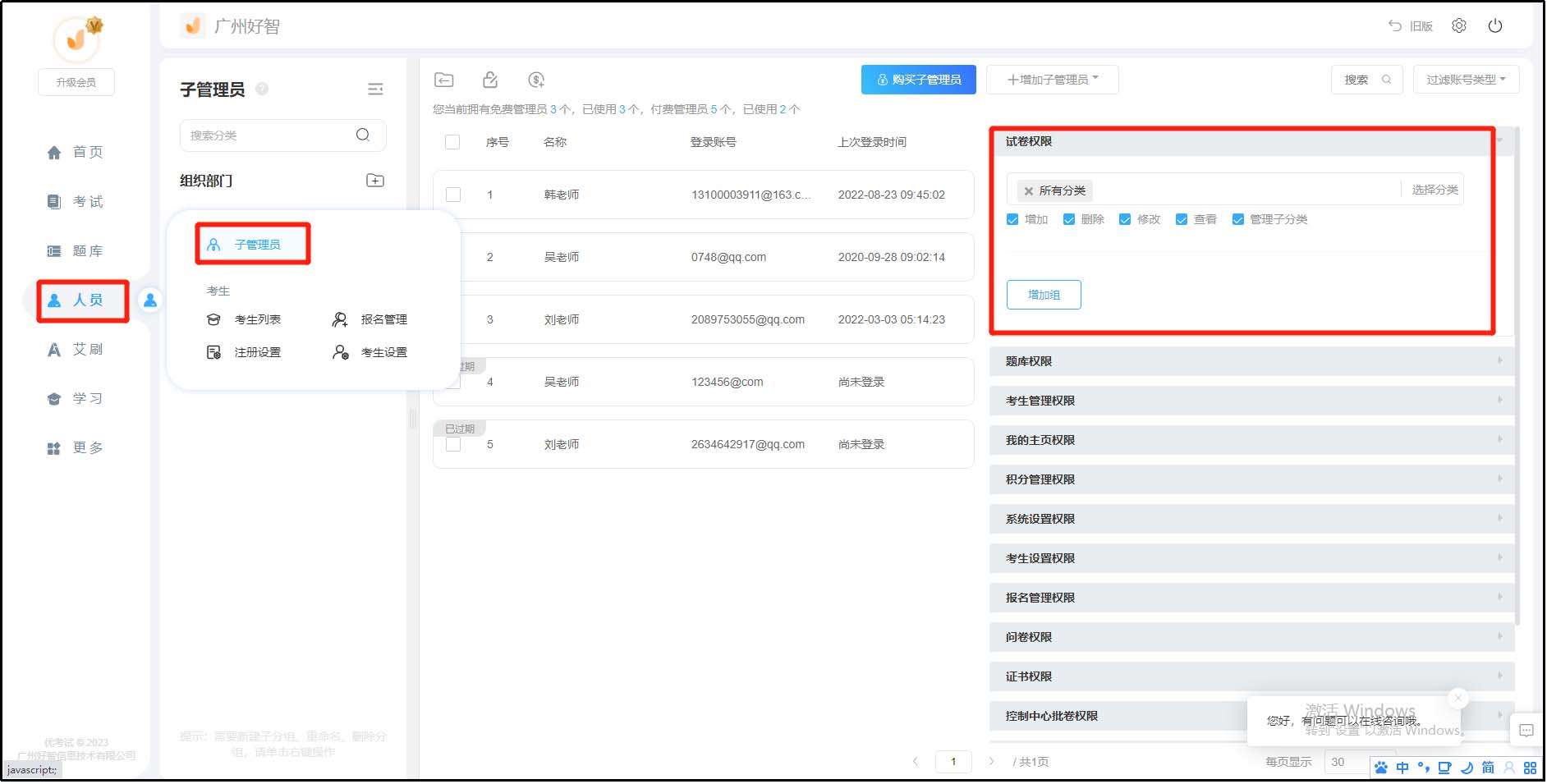Image resolution: width=1547 pixels, height=784 pixels.
Task: Click the move-to-folder icon in toolbar
Action: (x=443, y=80)
